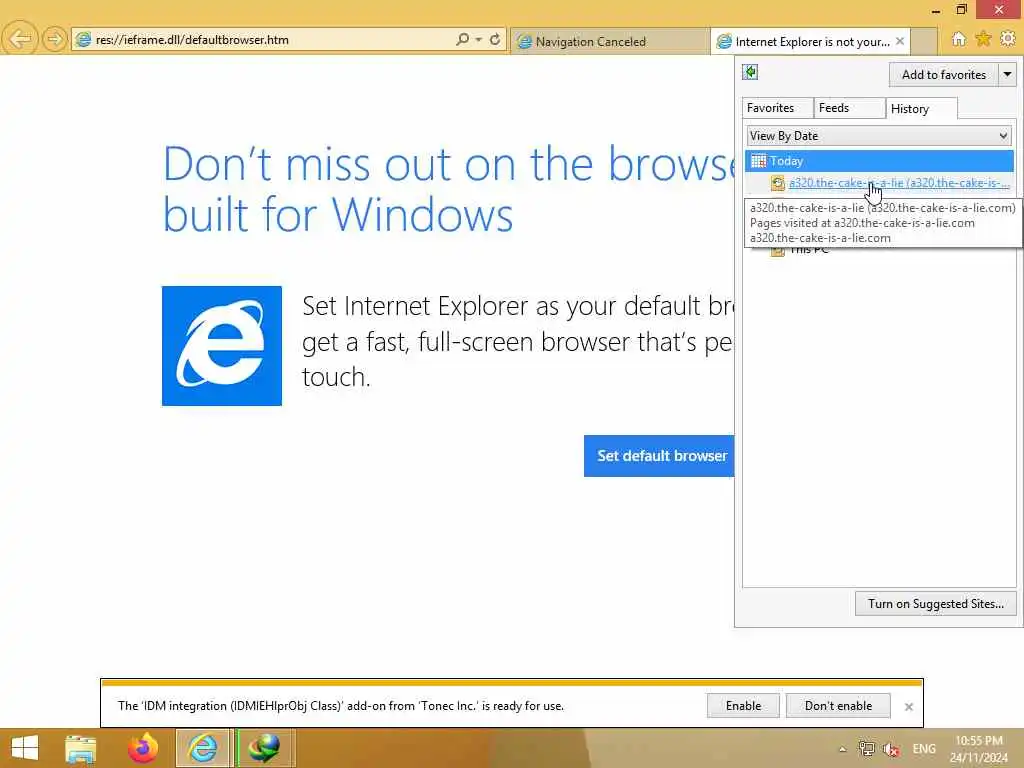Switch to the Feeds tab in panel
The height and width of the screenshot is (768, 1024).
pos(849,108)
